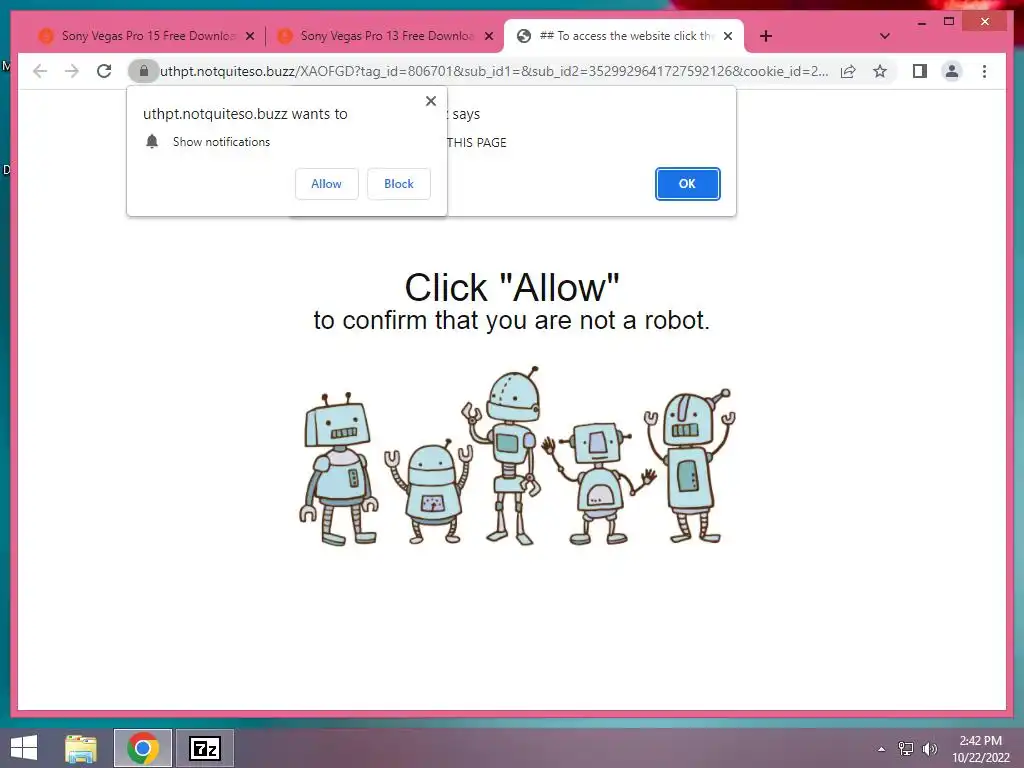Minimize the Chrome window
The image size is (1024, 768).
pyautogui.click(x=921, y=22)
